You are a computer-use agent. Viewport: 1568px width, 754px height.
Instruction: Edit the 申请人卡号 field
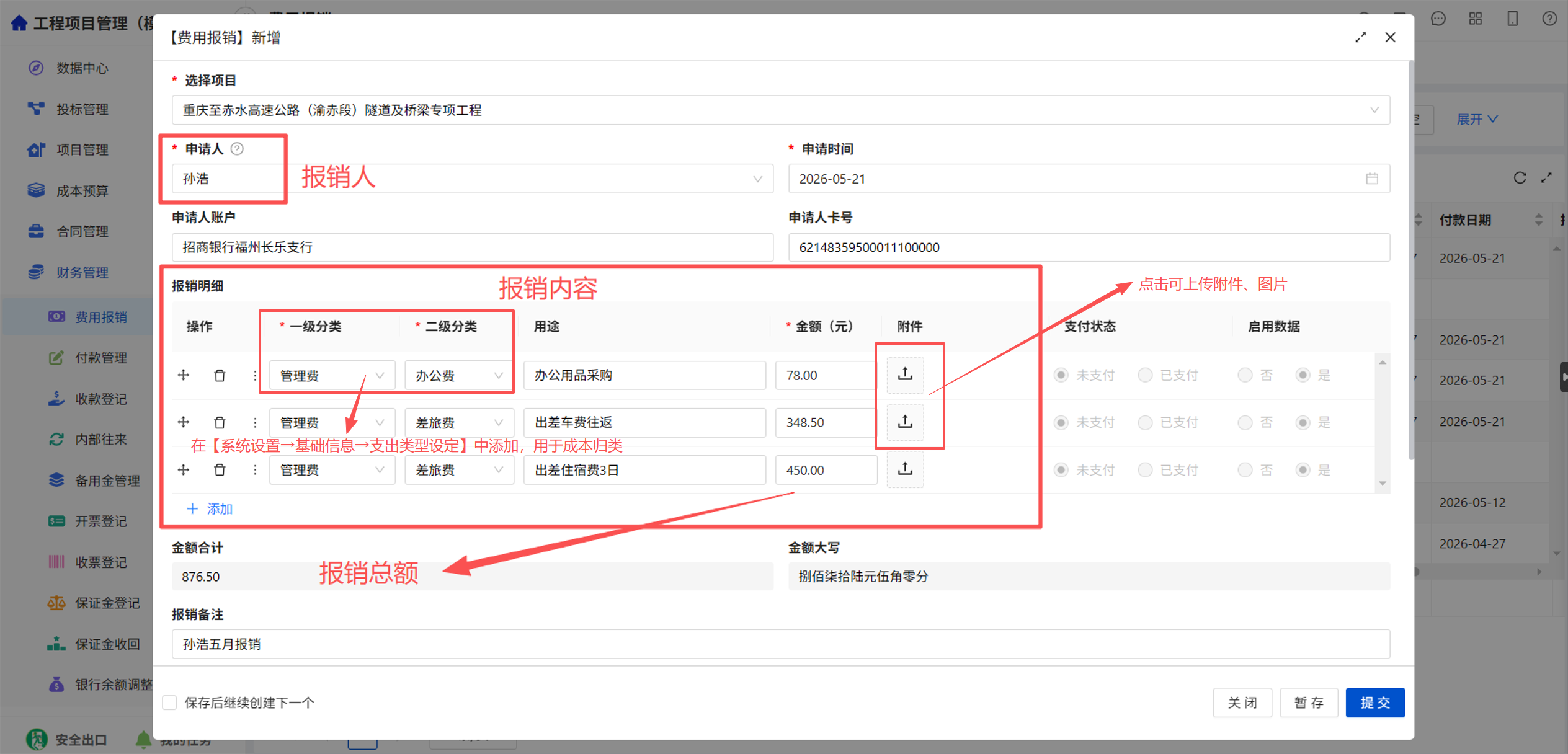click(1089, 247)
